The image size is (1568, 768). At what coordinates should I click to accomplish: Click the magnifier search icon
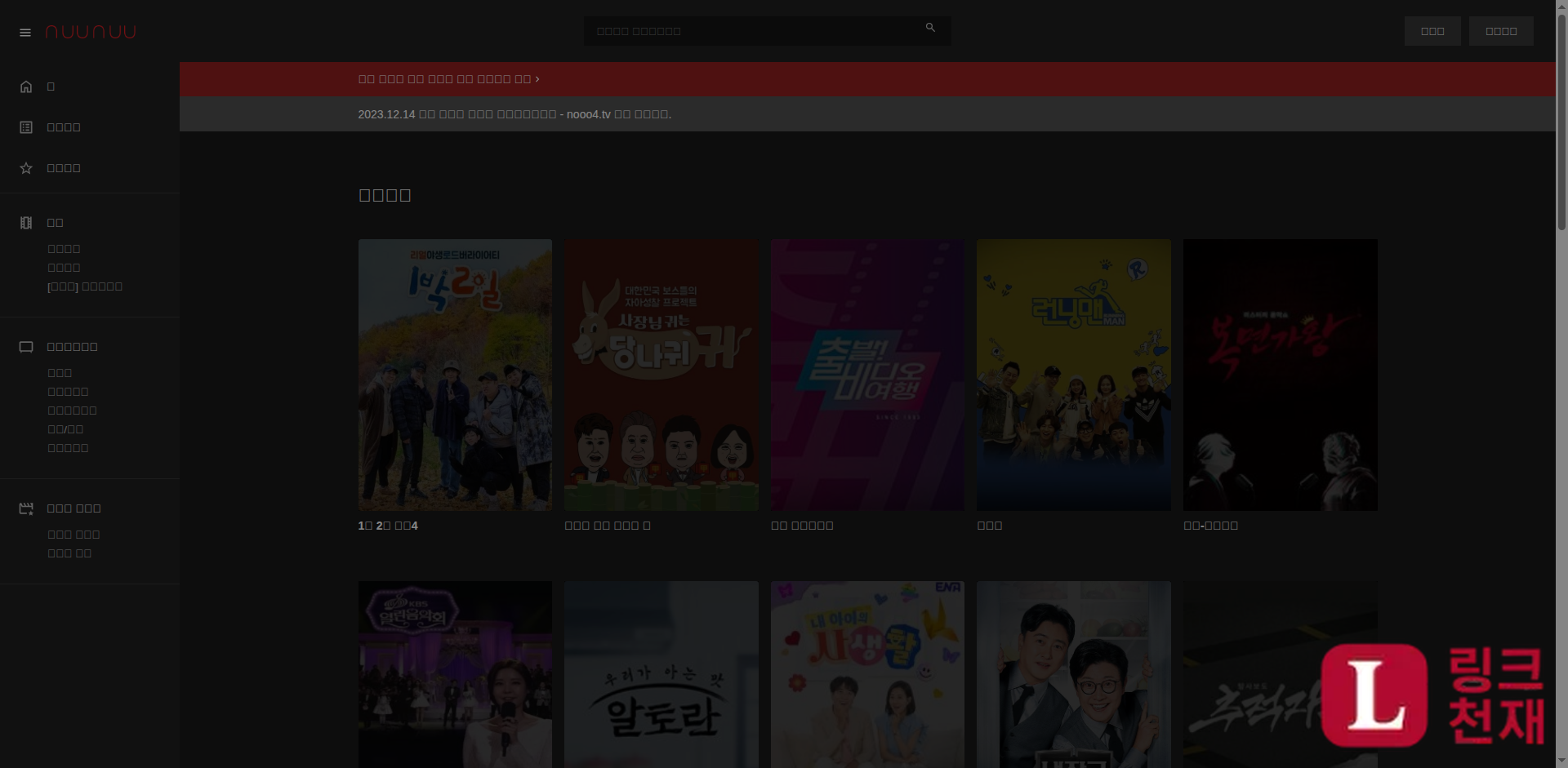click(x=930, y=28)
